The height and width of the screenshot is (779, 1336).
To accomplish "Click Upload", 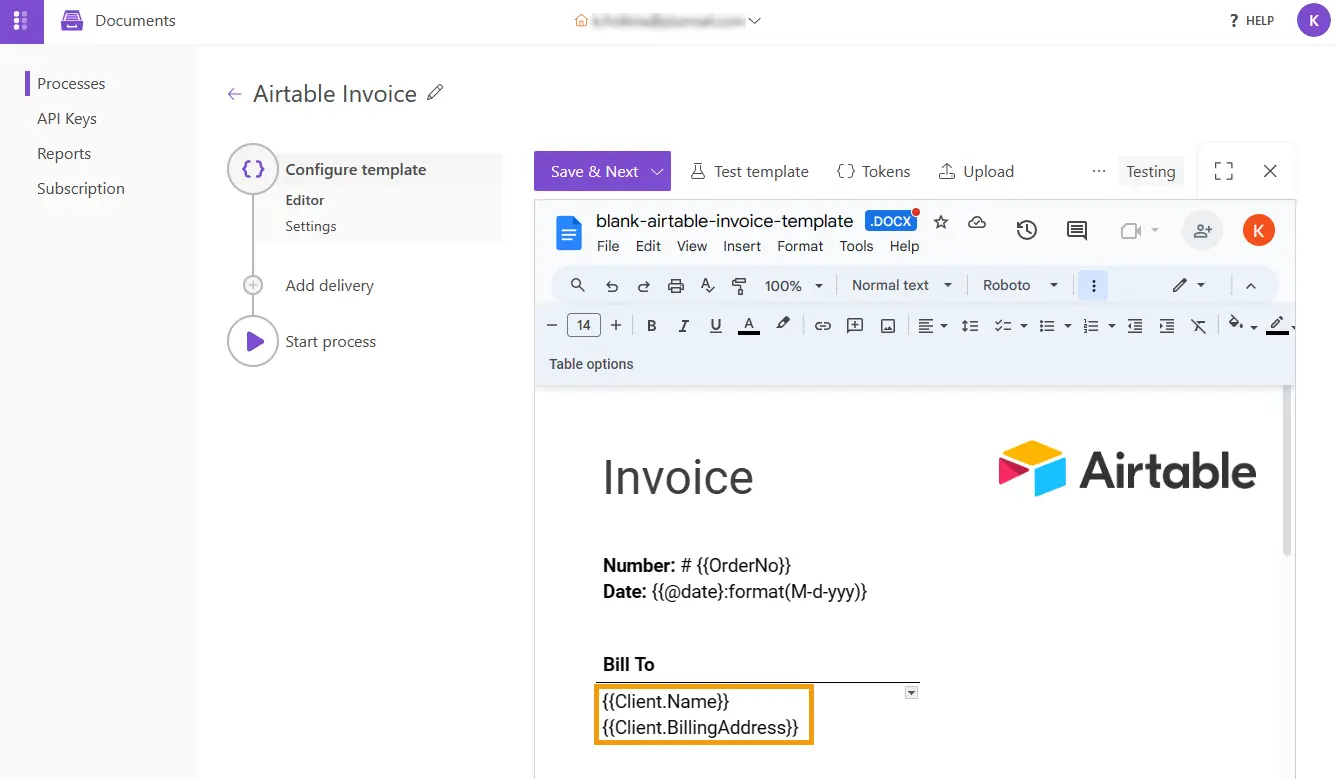I will coord(976,171).
